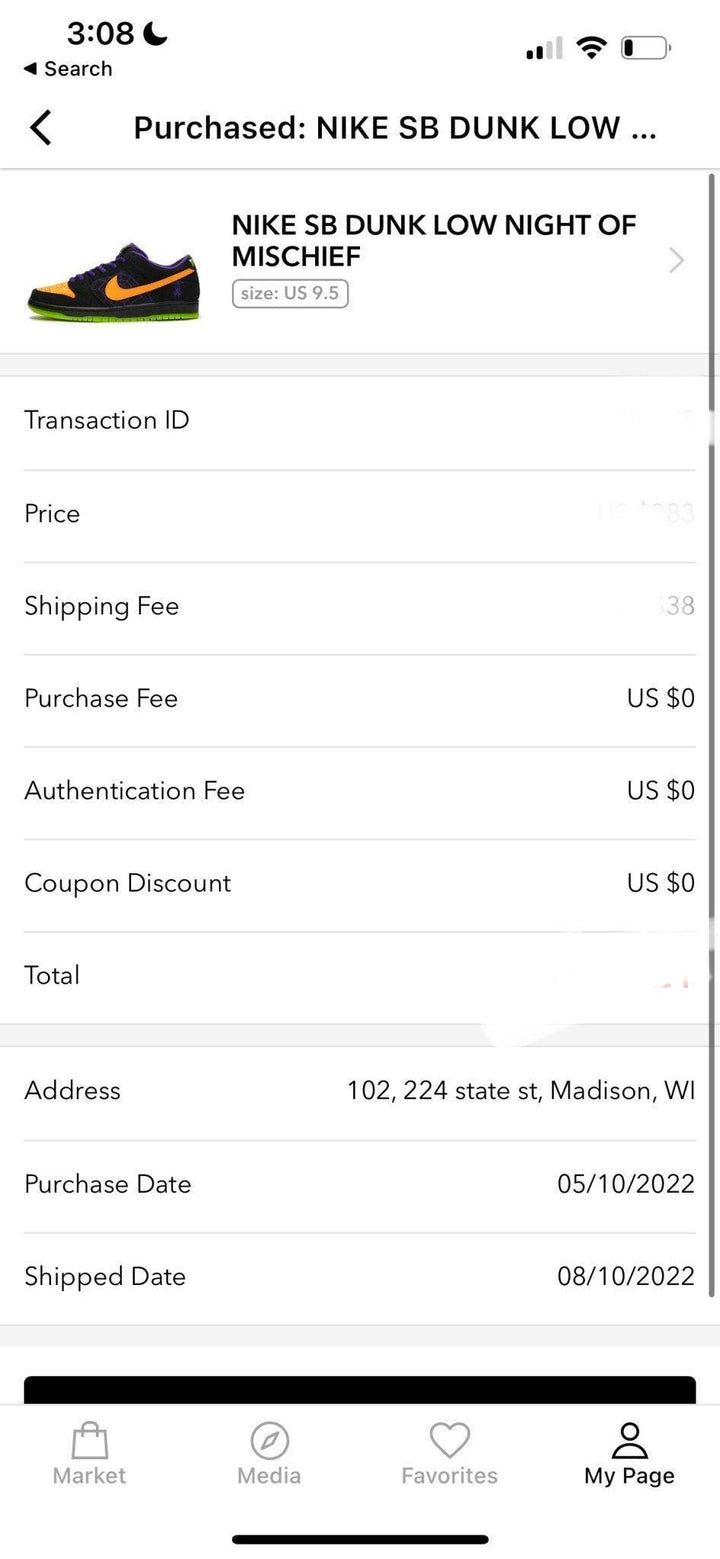Tap the cellular signal bars icon

(543, 48)
